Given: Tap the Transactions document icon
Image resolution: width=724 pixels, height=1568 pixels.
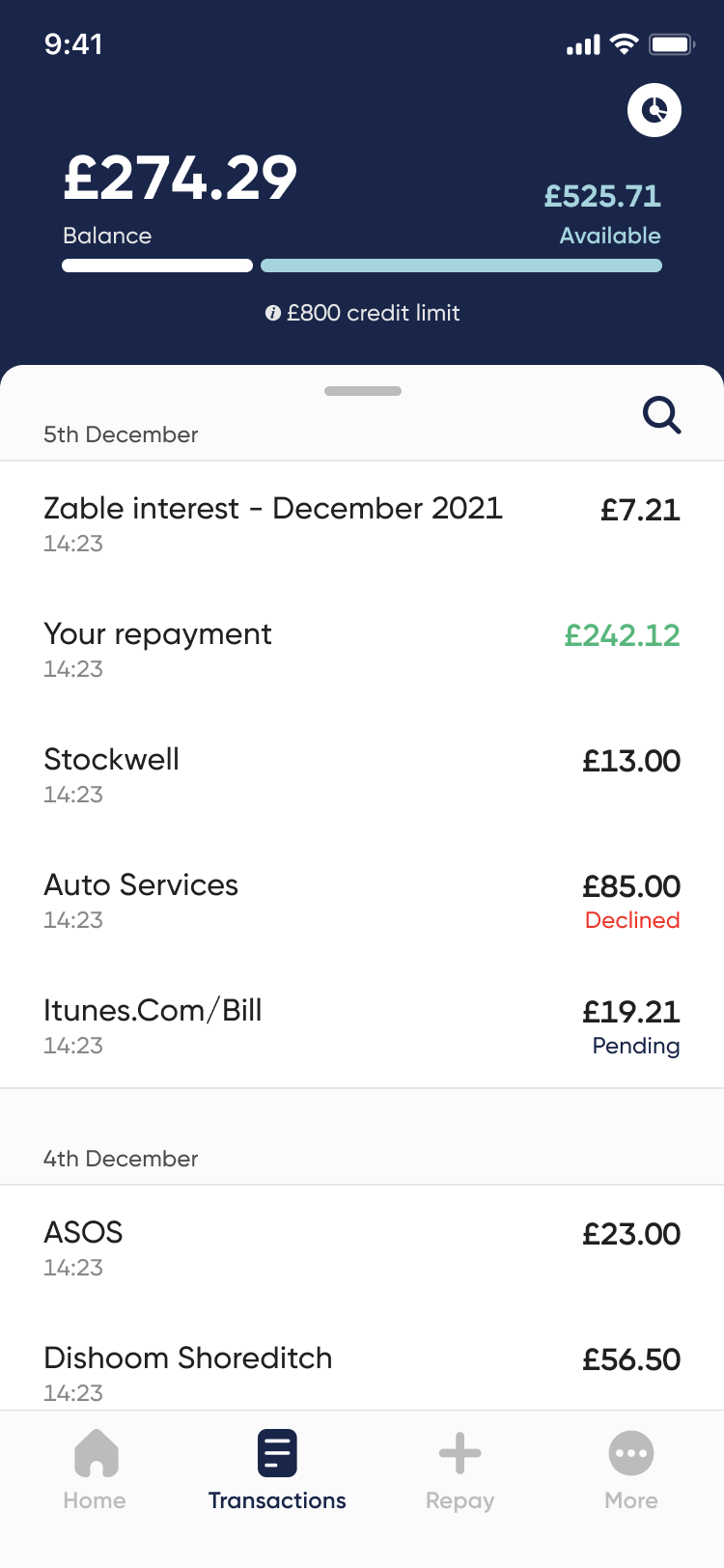Looking at the screenshot, I should pyautogui.click(x=277, y=1453).
